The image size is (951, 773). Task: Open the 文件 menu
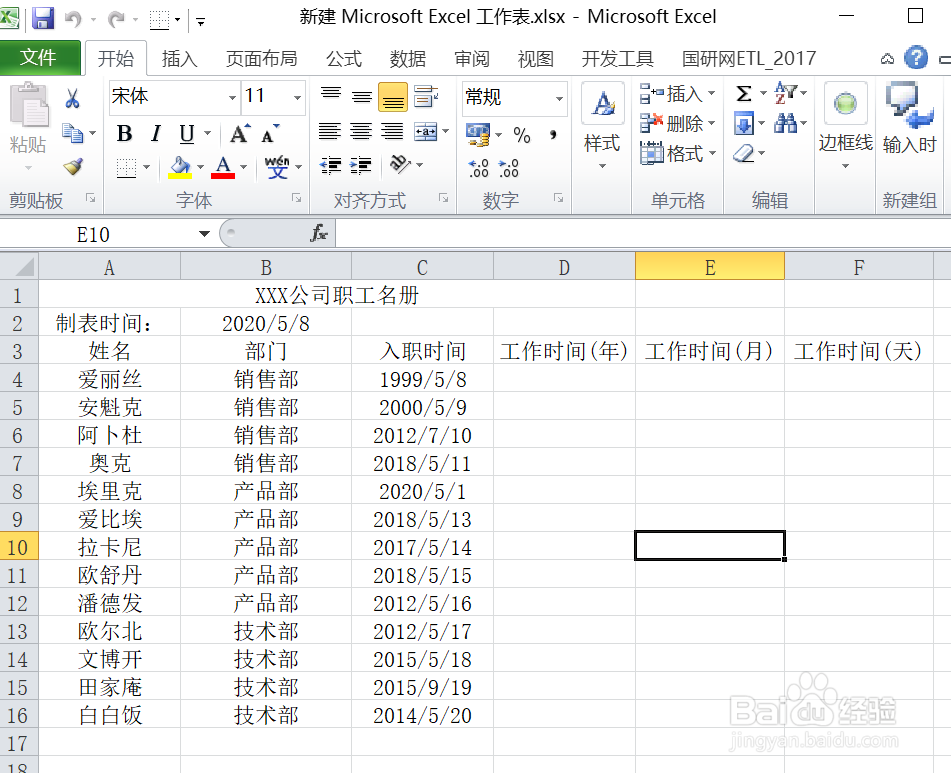tap(41, 58)
